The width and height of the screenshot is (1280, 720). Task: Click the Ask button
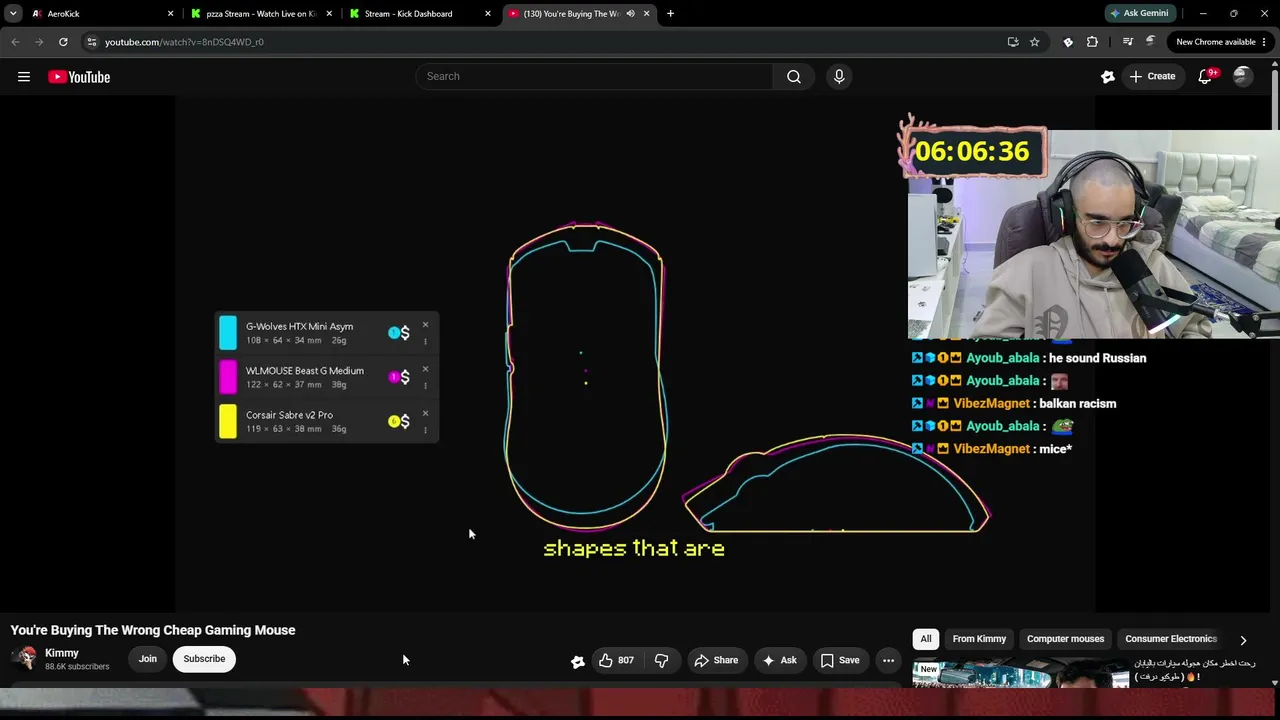point(779,660)
